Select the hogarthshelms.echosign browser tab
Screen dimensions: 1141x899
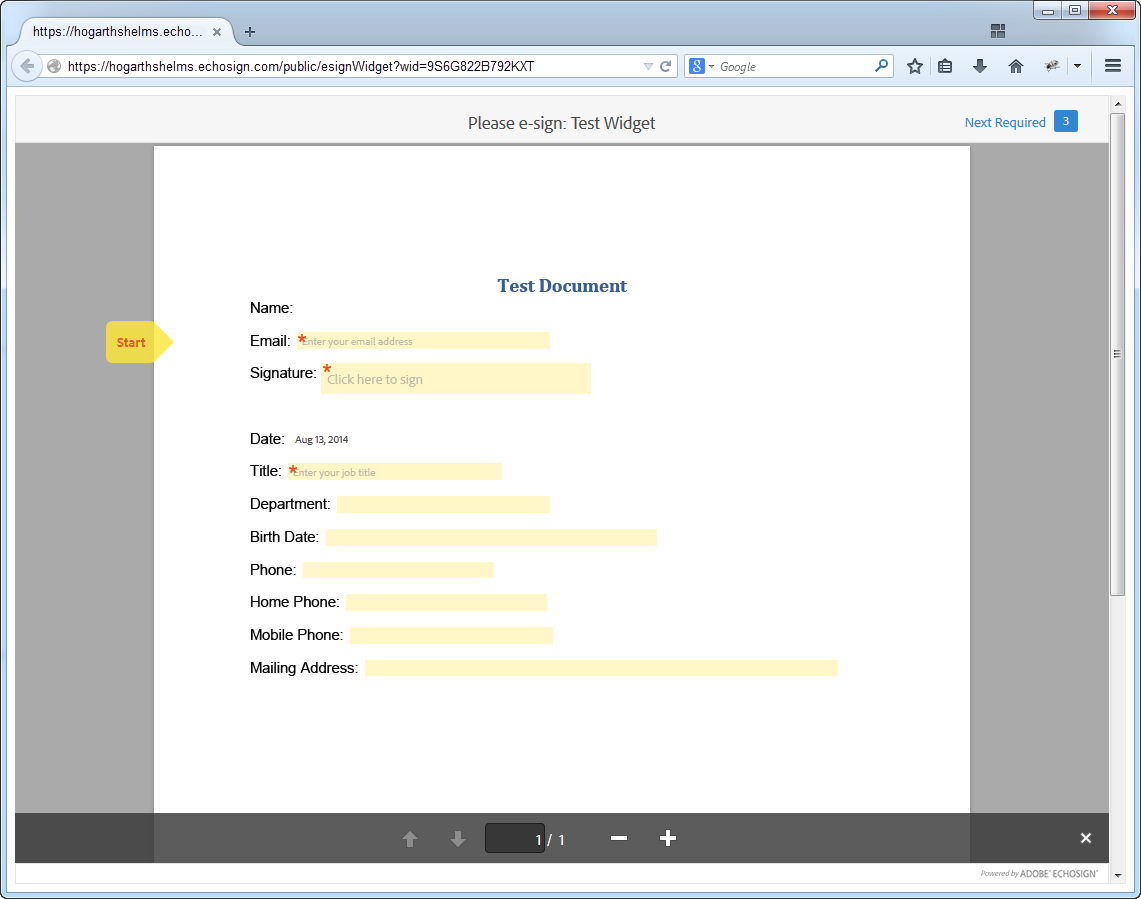[x=115, y=31]
